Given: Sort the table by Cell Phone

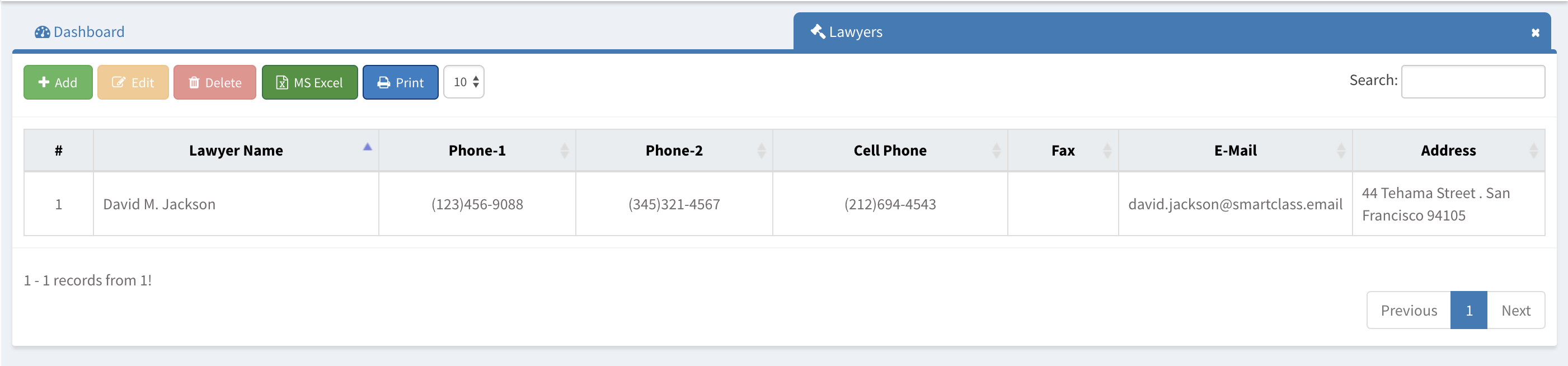Looking at the screenshot, I should click(x=890, y=151).
